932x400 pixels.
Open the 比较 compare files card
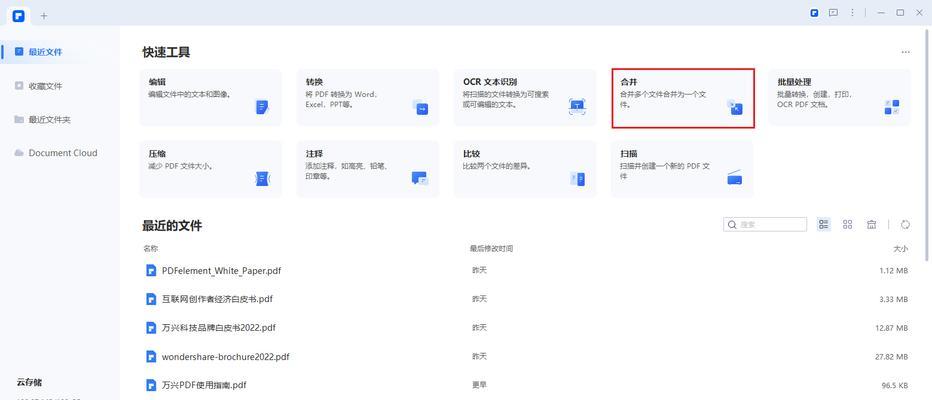click(x=525, y=169)
